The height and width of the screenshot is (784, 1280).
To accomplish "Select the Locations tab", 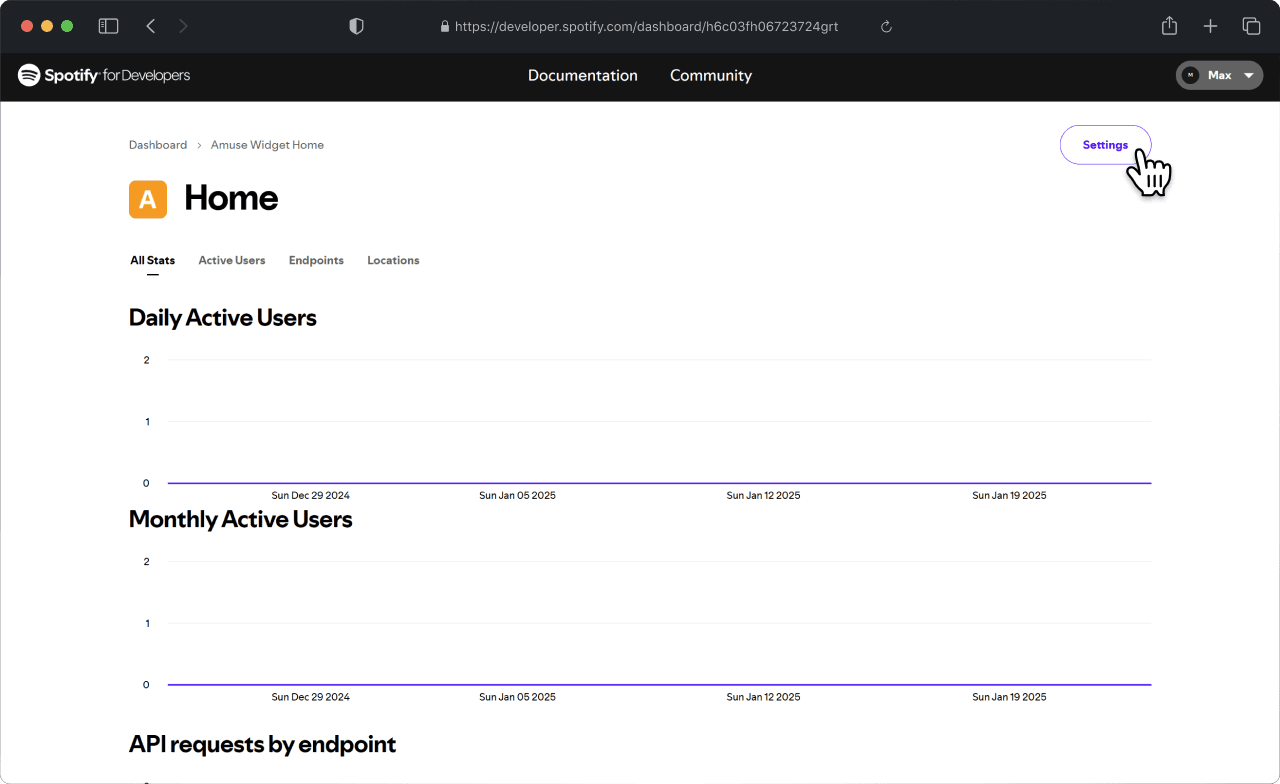I will coord(393,260).
